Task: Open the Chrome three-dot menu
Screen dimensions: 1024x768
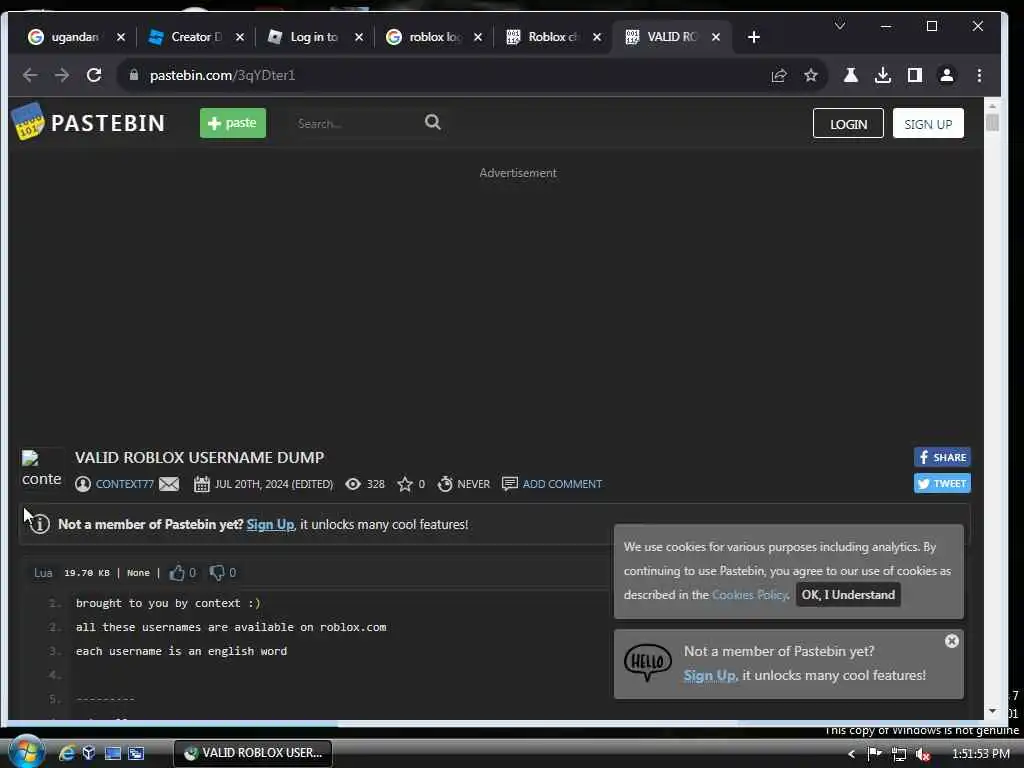Action: 979,75
